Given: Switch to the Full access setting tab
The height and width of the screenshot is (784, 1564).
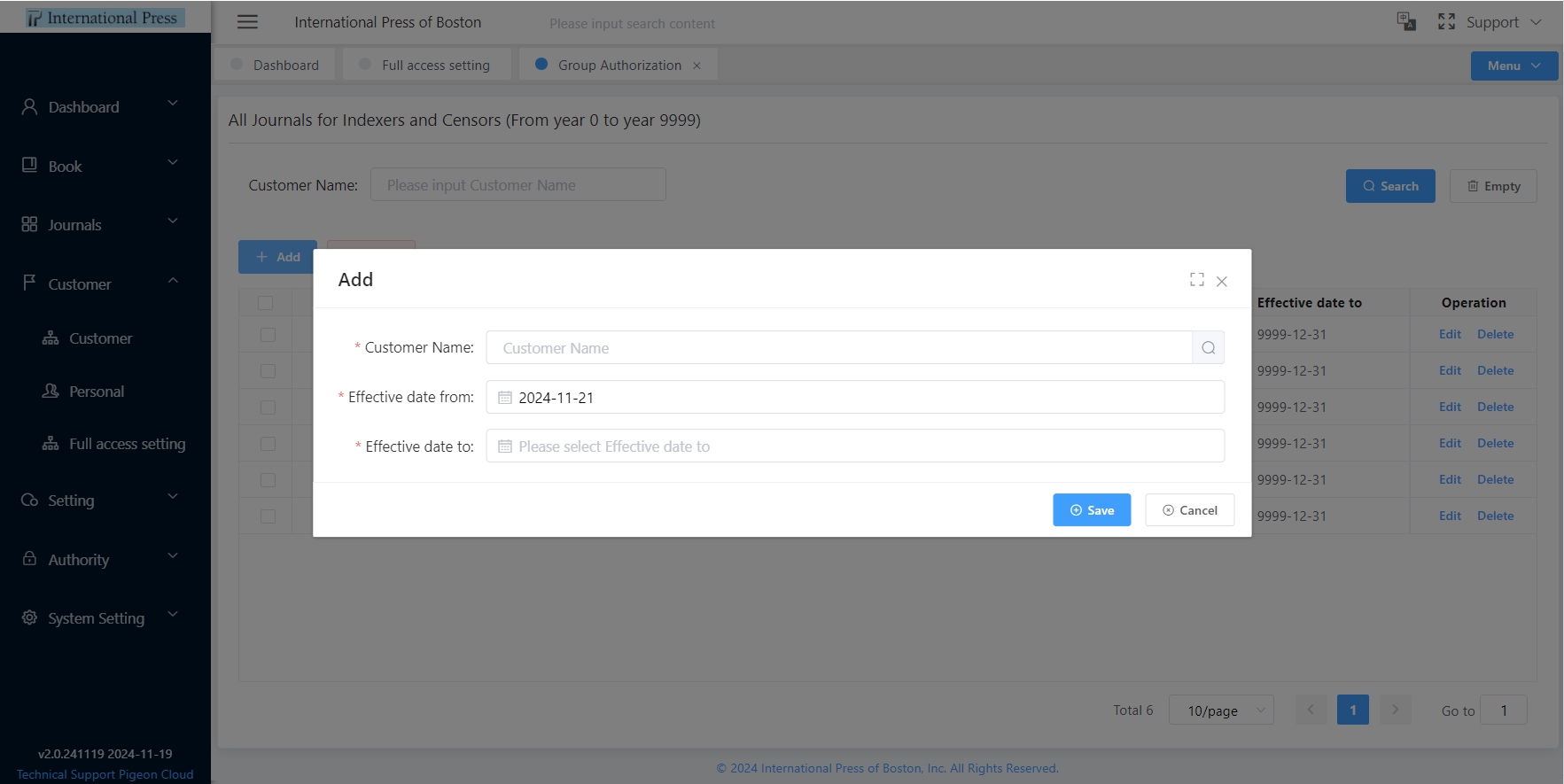Looking at the screenshot, I should tap(427, 65).
